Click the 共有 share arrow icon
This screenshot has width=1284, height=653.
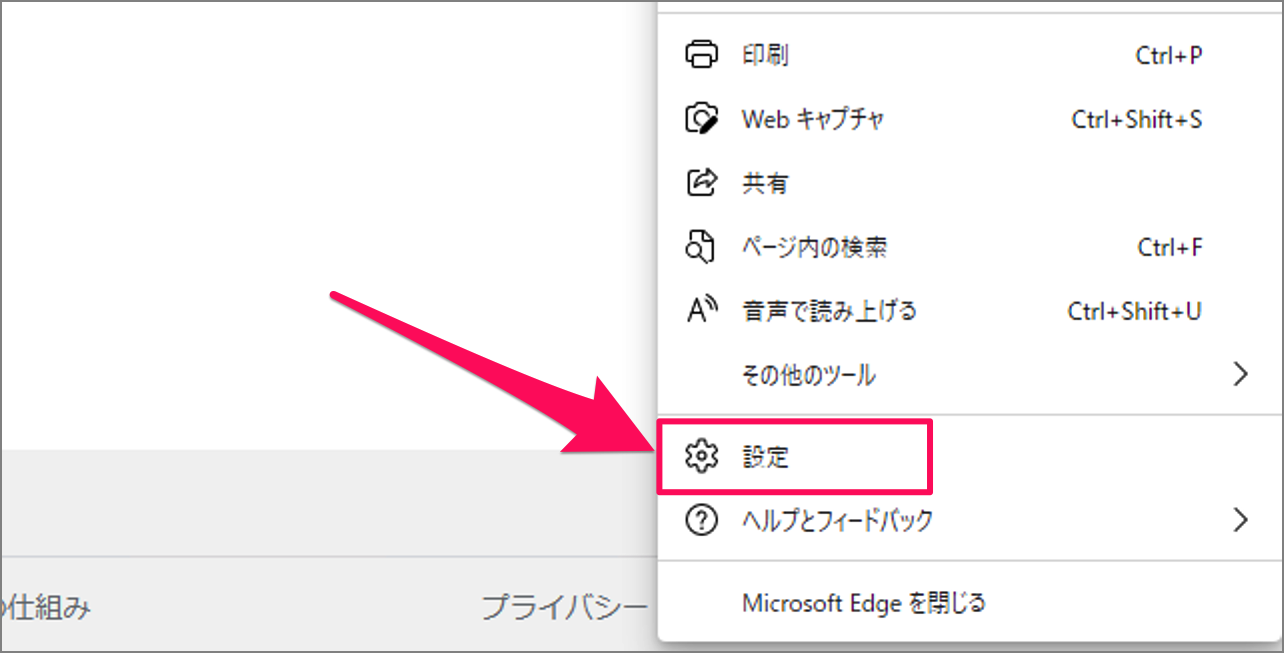(701, 183)
